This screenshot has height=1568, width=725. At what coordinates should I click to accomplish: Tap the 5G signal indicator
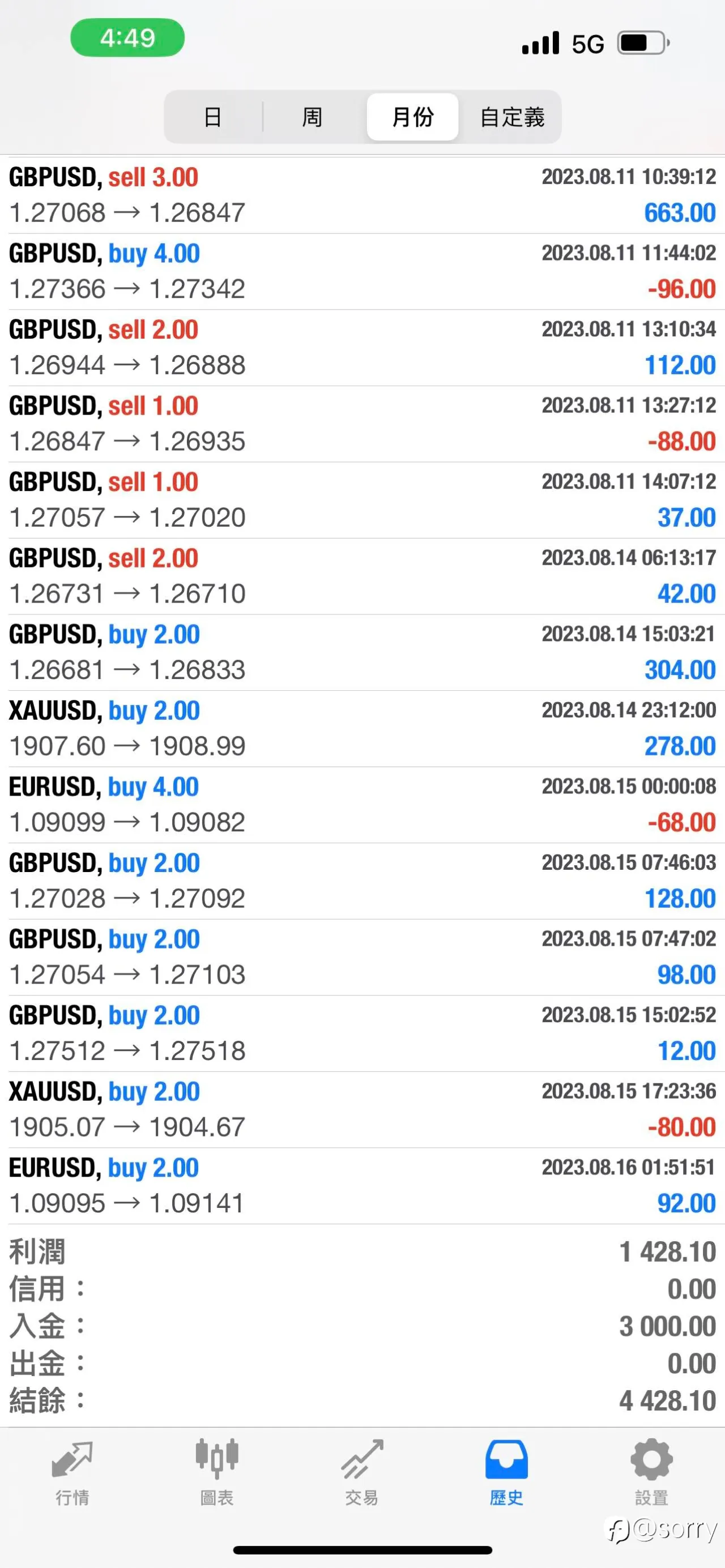click(587, 44)
